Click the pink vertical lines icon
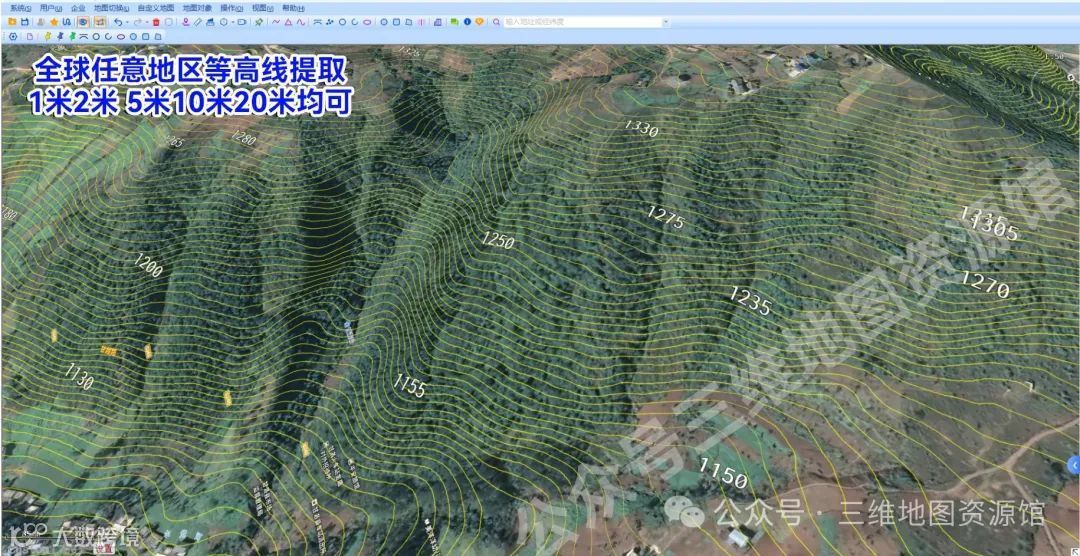 coord(421,22)
